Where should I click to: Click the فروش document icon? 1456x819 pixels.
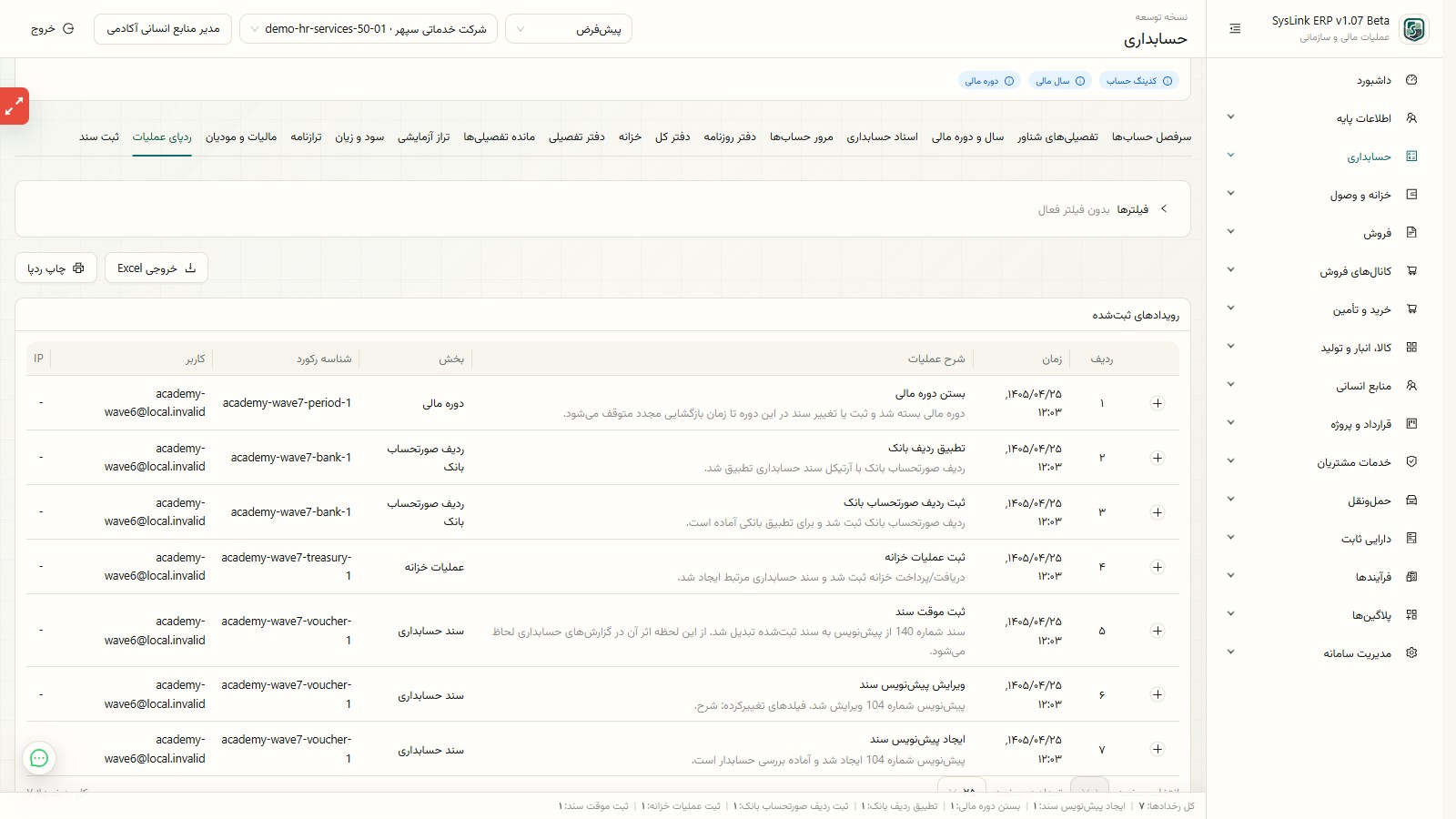[1411, 233]
